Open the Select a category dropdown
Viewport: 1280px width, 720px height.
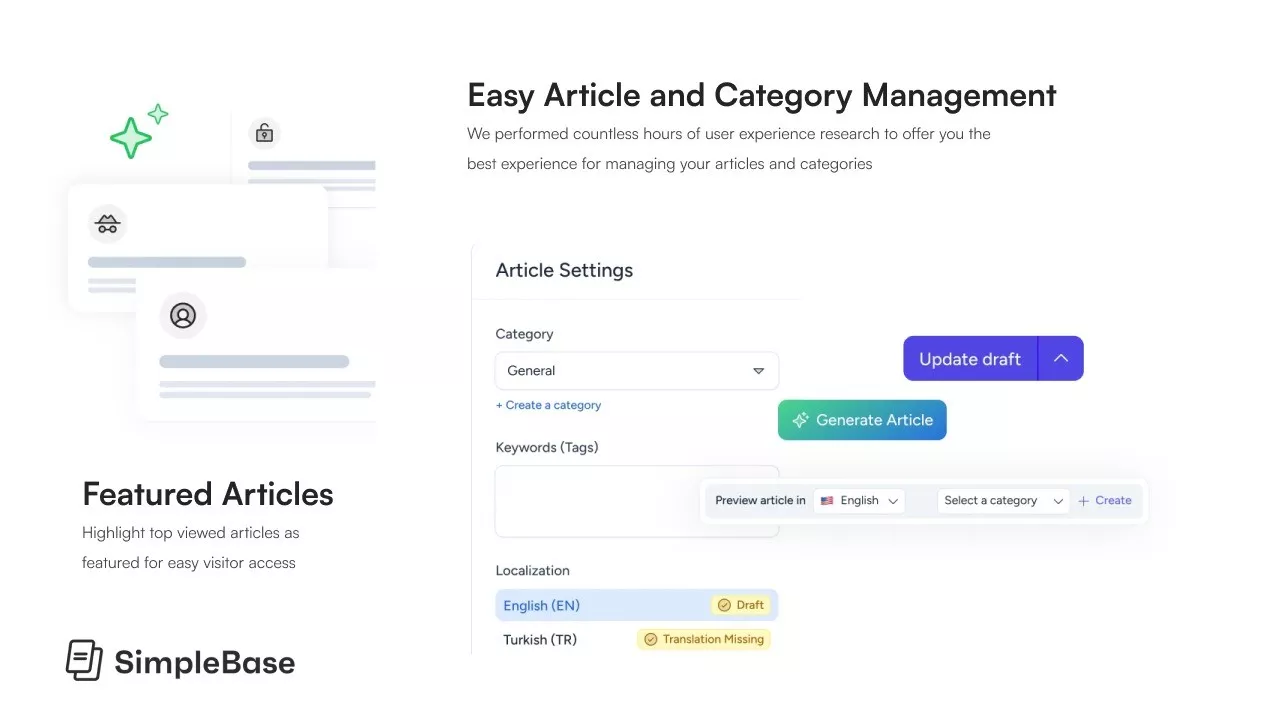1002,501
